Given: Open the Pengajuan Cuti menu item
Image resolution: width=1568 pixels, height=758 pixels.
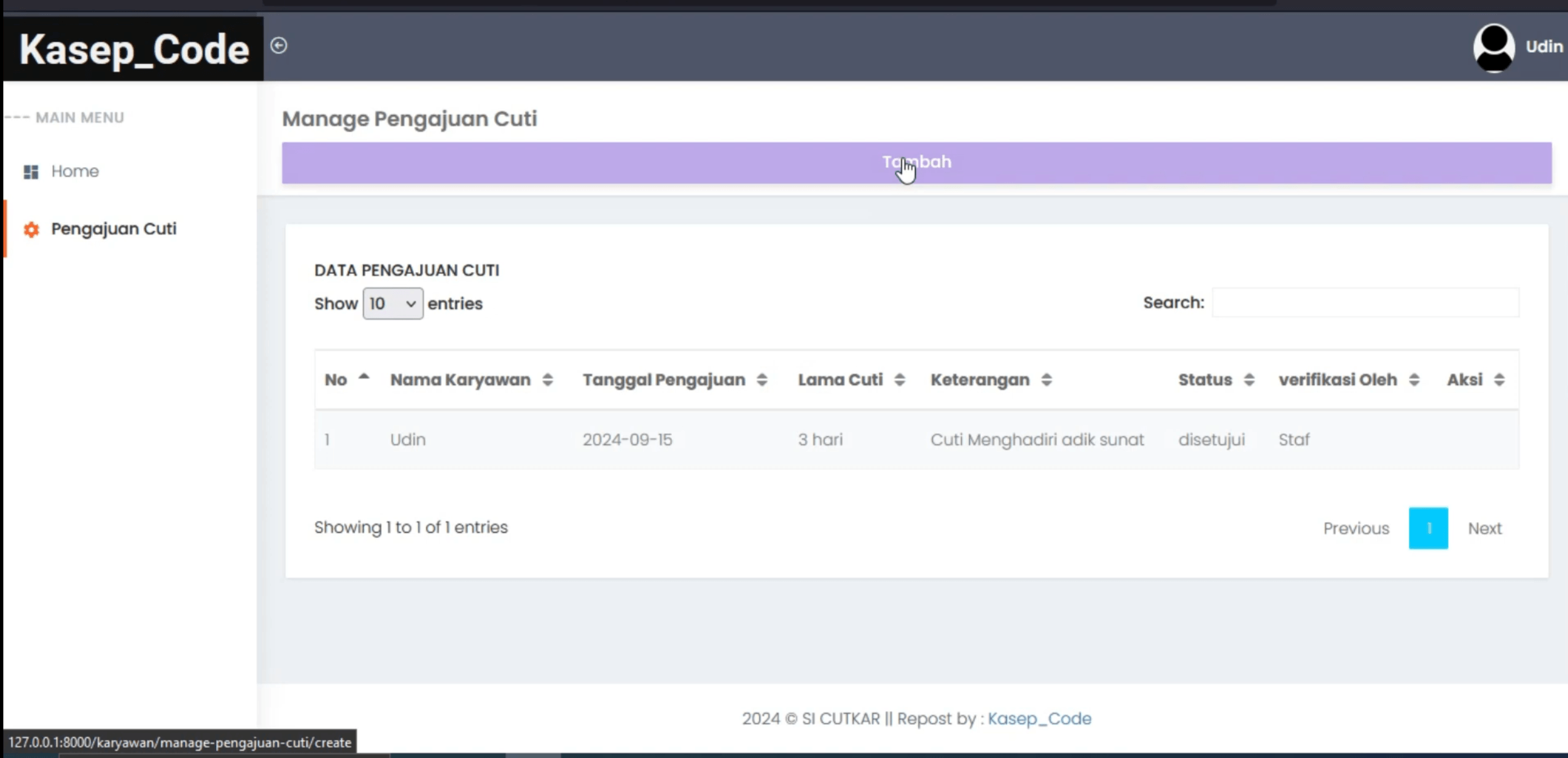Looking at the screenshot, I should tap(114, 229).
